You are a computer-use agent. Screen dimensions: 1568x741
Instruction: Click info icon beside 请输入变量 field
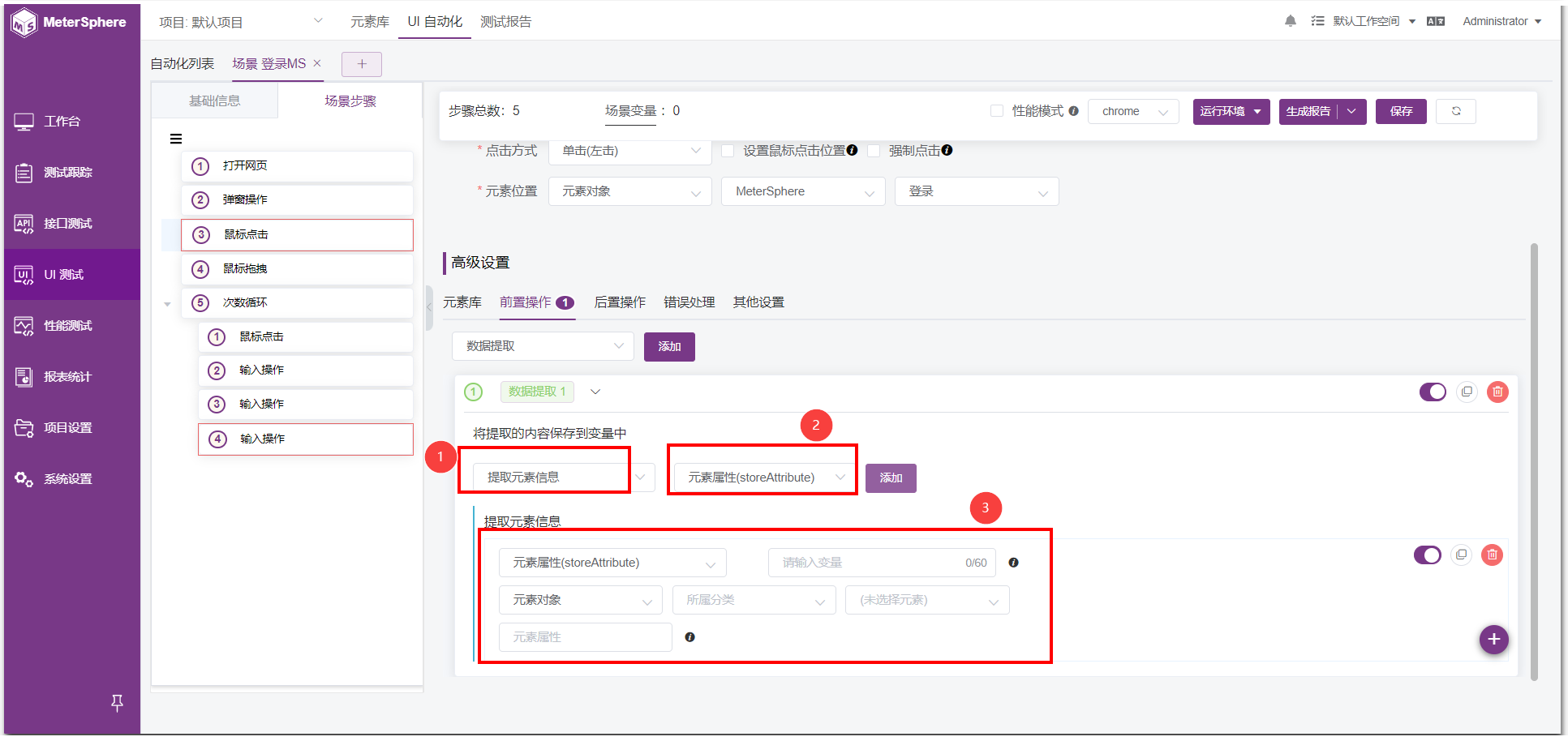[x=1013, y=563]
